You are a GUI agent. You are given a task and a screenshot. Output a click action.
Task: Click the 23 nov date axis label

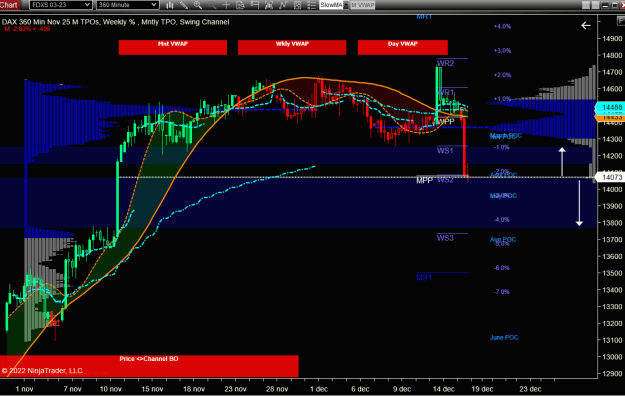235,389
